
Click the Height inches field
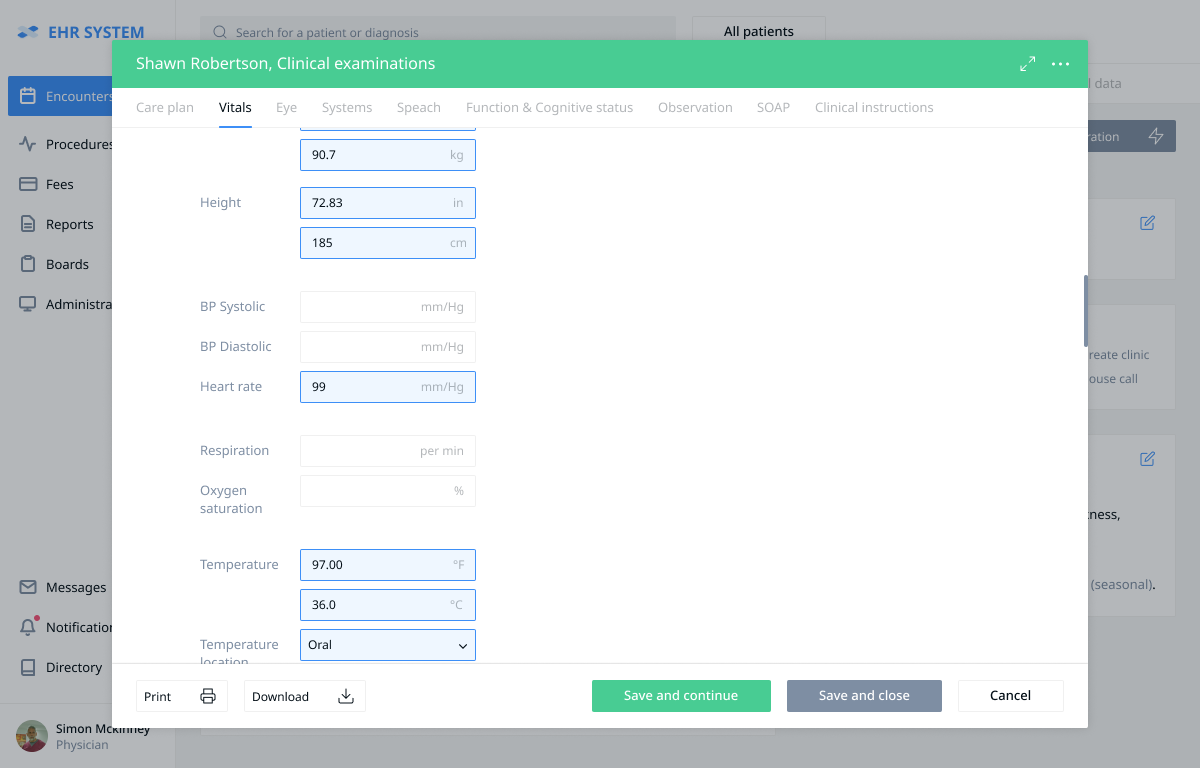coord(388,203)
